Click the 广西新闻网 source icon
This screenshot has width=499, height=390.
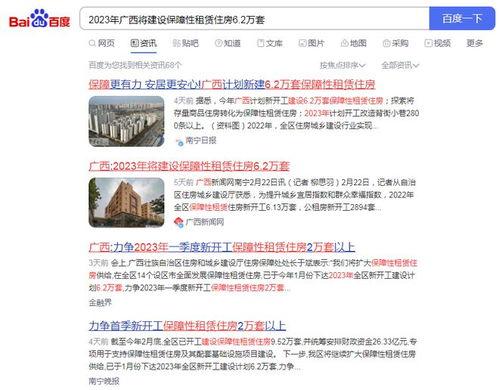click(x=179, y=222)
